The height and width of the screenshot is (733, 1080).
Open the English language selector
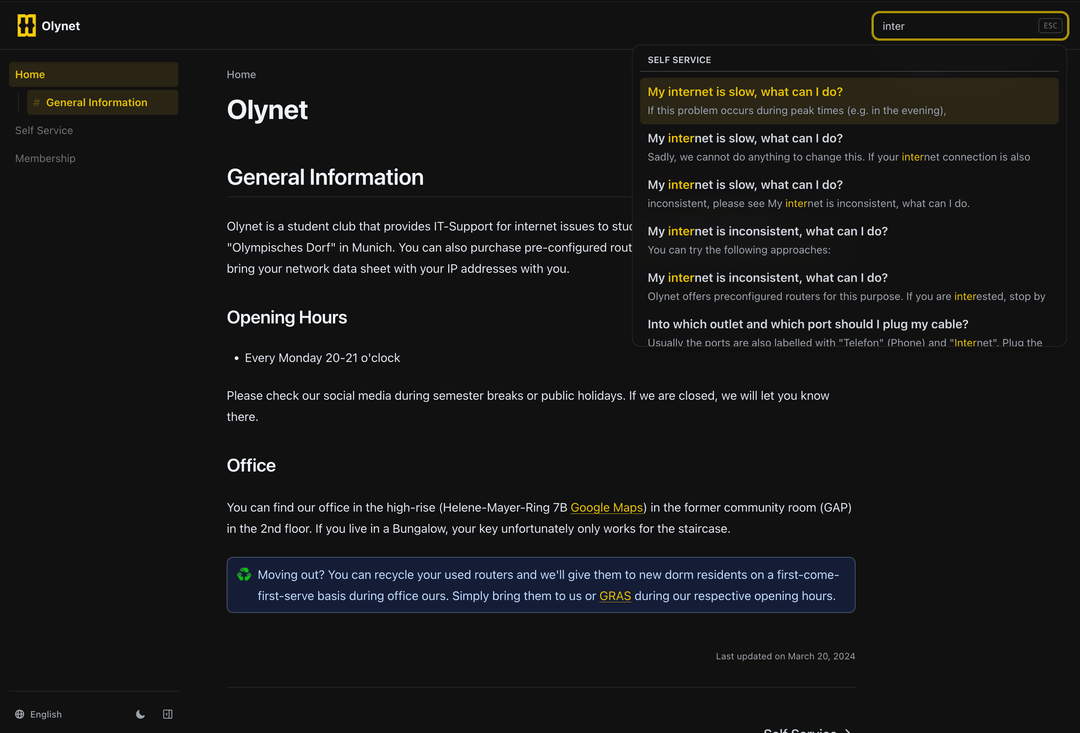click(x=39, y=714)
